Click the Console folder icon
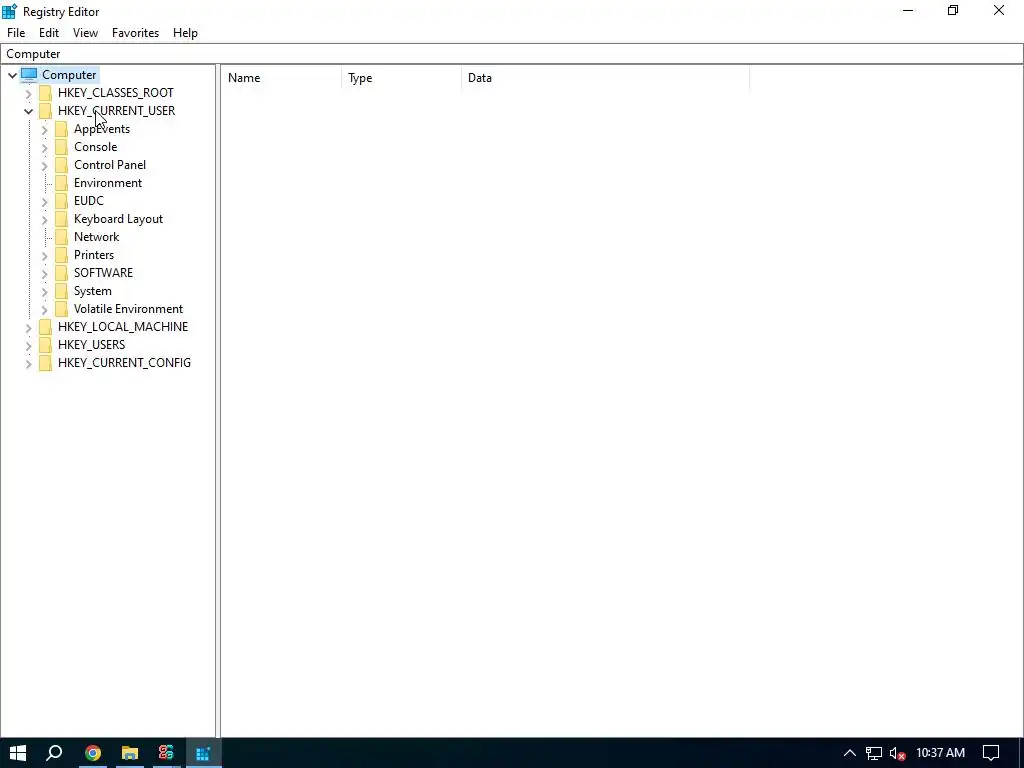 coord(61,147)
